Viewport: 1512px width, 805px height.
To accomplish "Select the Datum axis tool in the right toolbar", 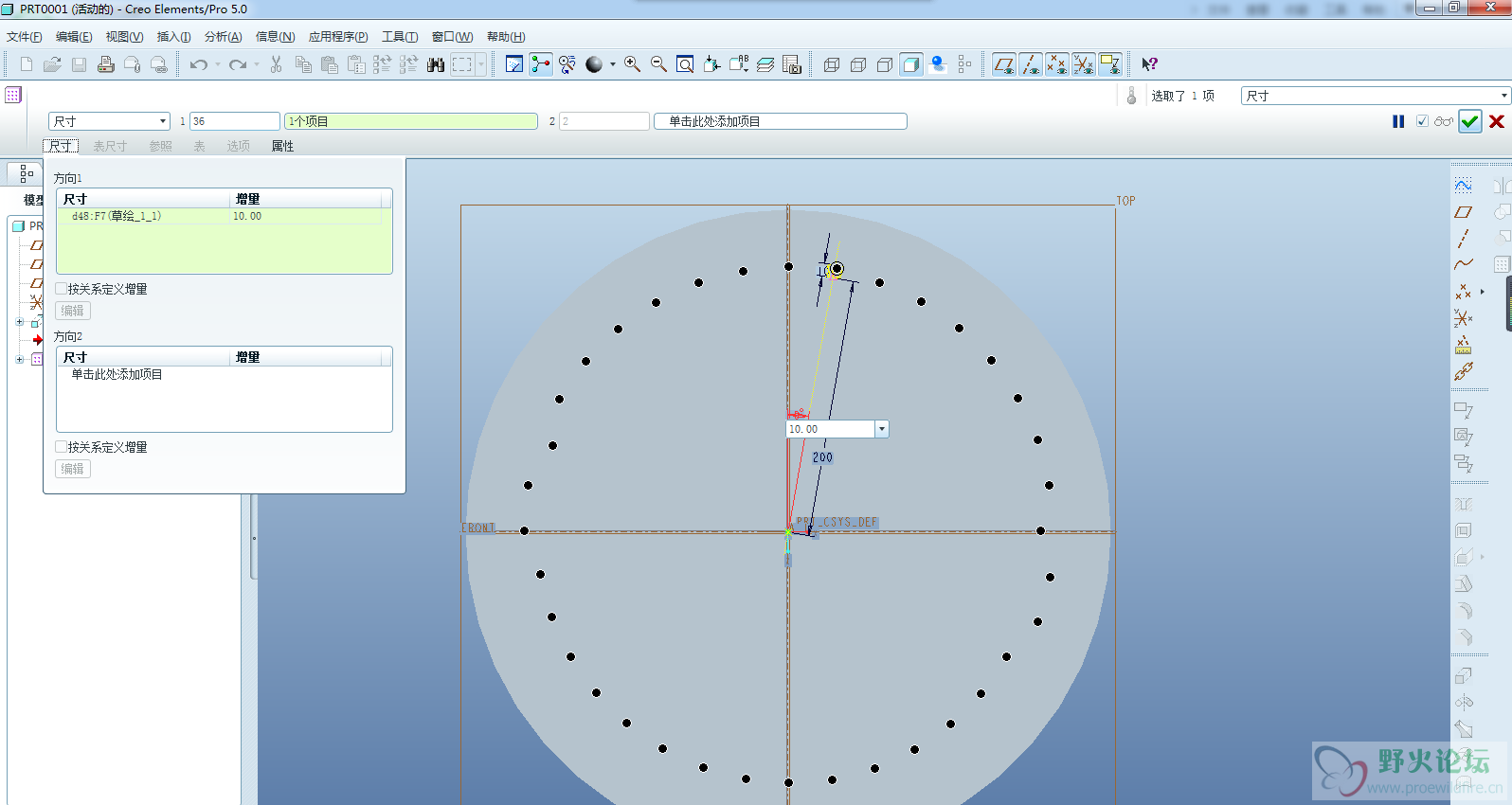I will click(1464, 238).
